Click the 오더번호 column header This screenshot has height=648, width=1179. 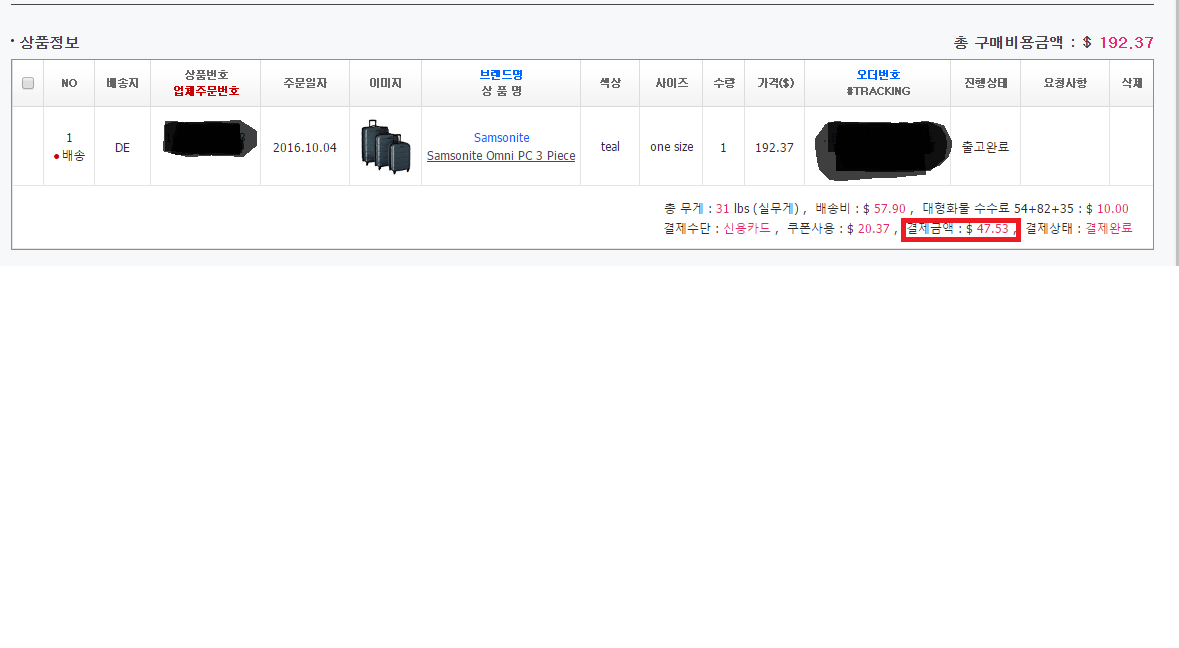tap(878, 75)
